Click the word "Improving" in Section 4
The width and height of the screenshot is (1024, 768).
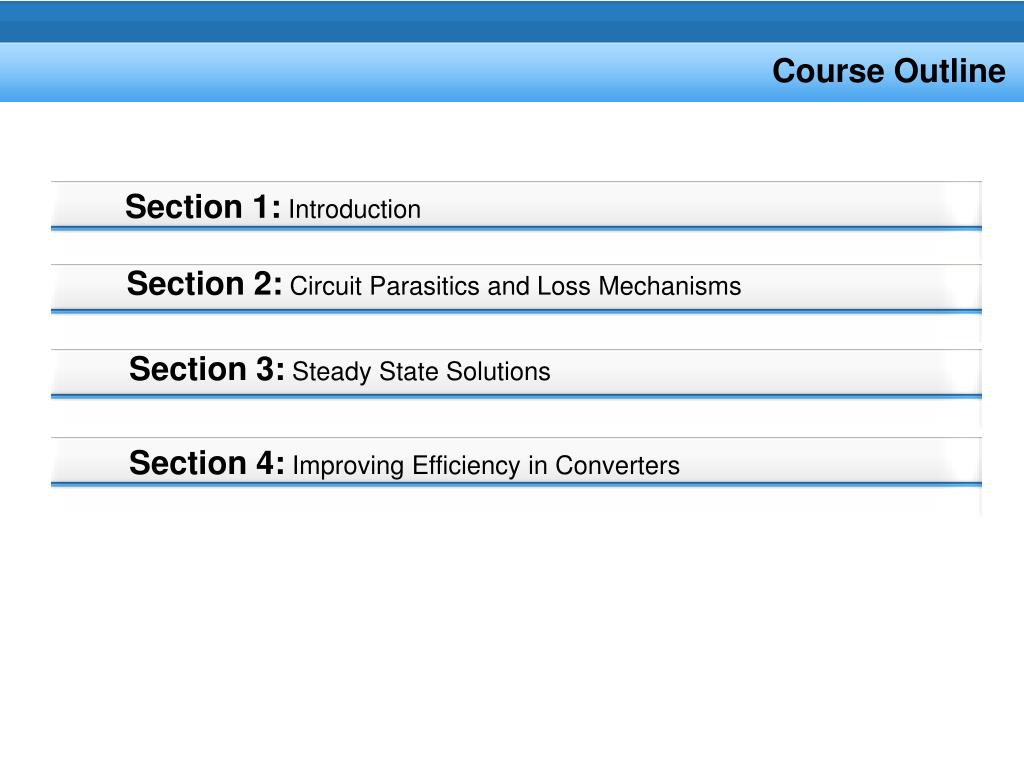(x=348, y=466)
